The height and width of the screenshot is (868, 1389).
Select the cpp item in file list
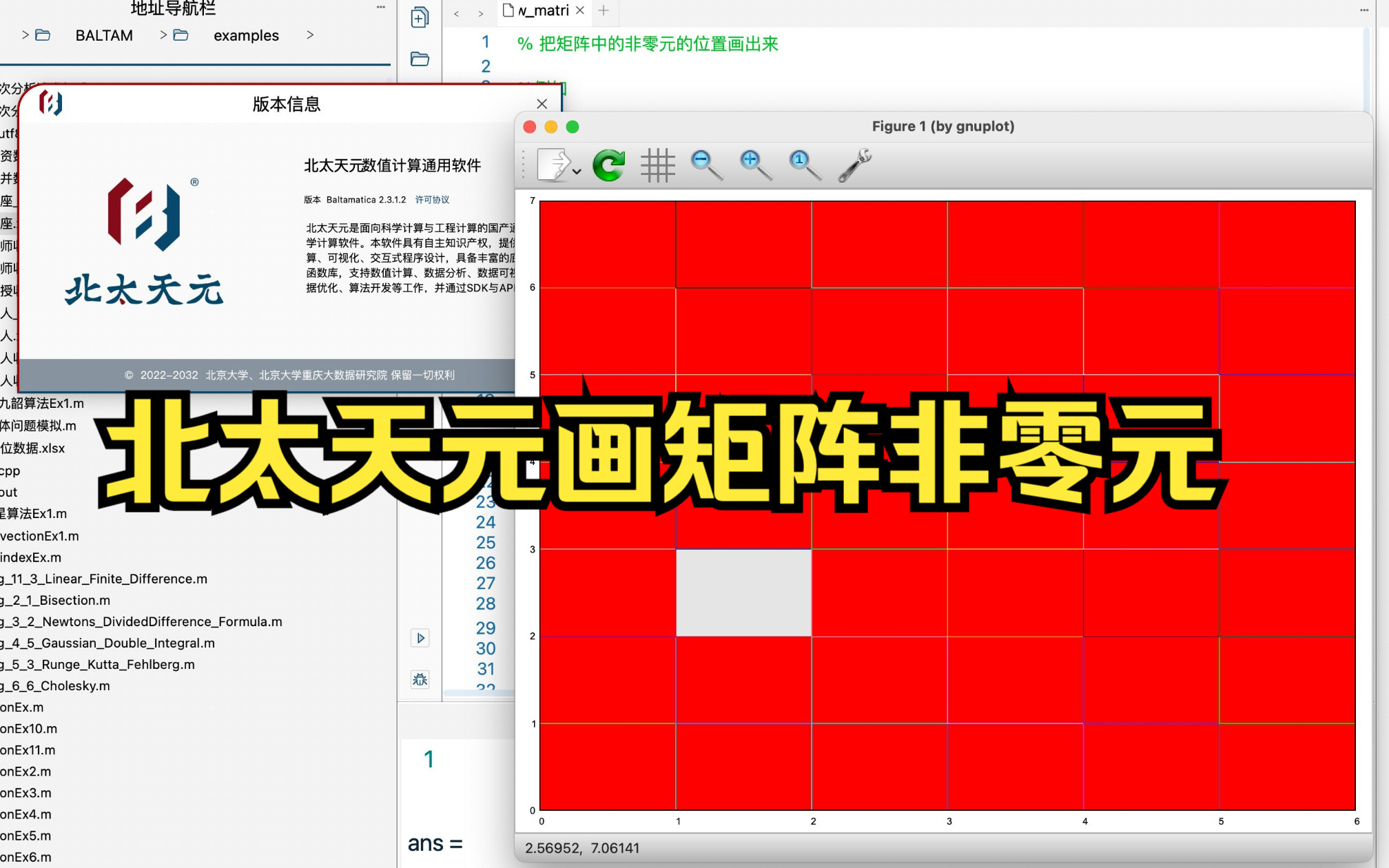click(10, 471)
